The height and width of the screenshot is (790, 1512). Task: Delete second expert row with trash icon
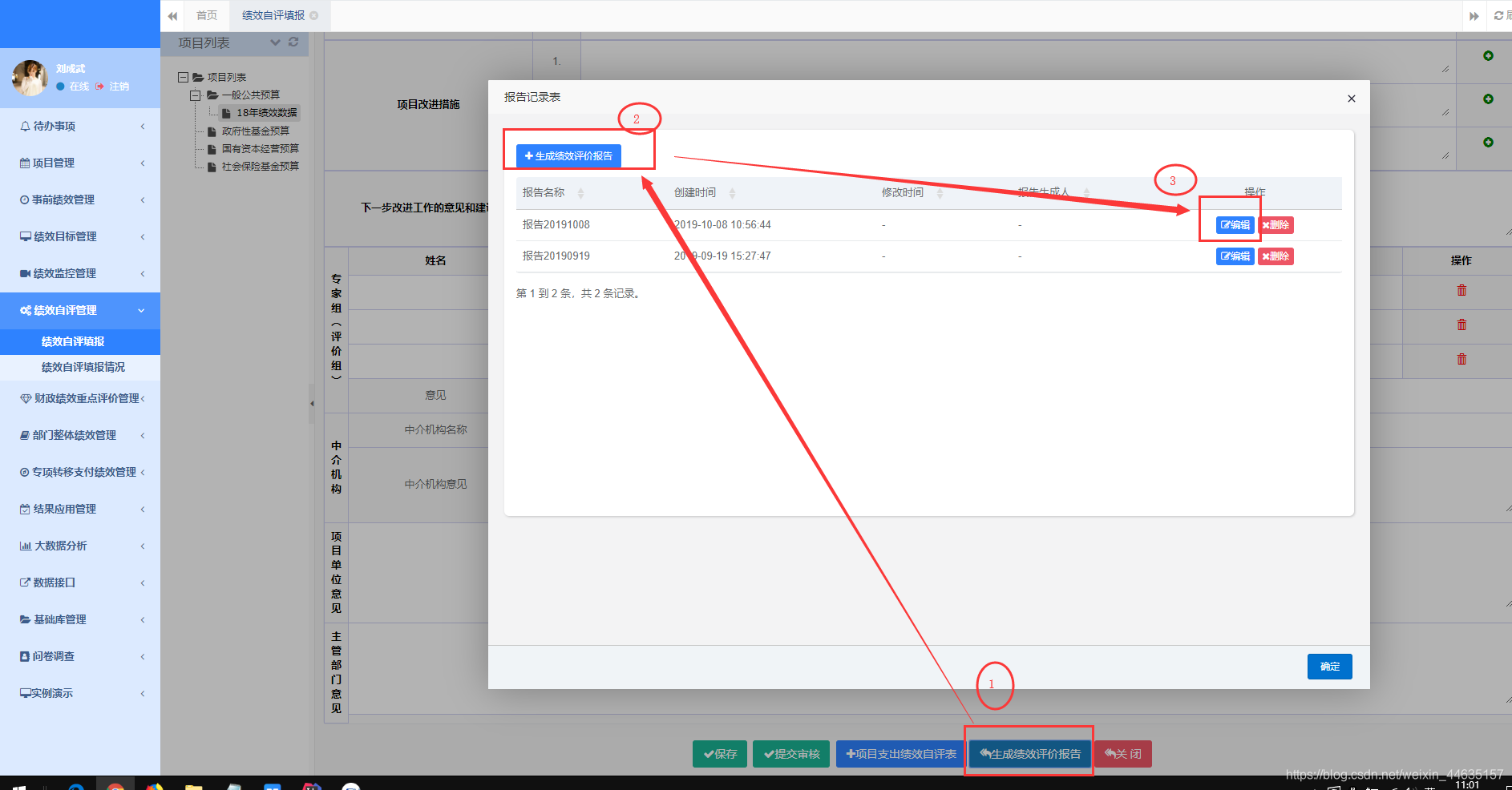tap(1461, 324)
